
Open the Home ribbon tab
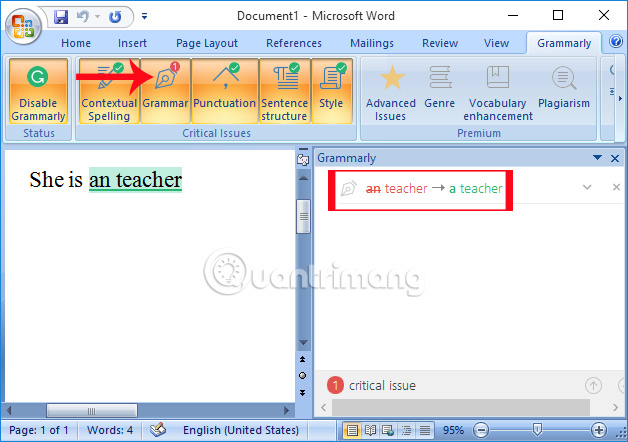(76, 43)
